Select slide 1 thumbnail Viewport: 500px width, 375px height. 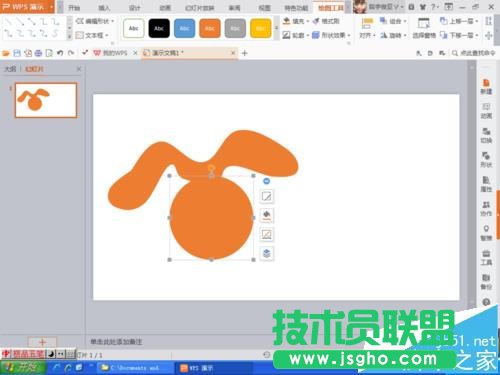(x=46, y=100)
